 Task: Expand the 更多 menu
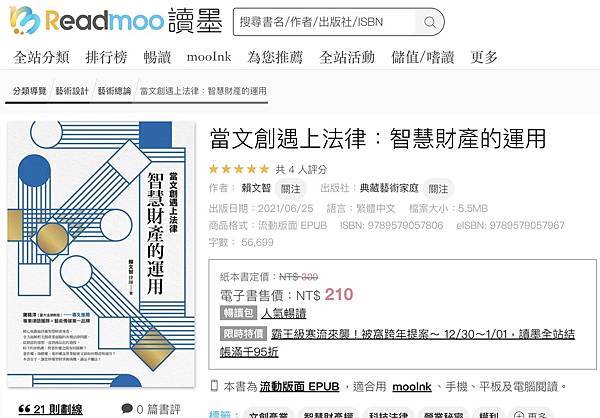484,57
